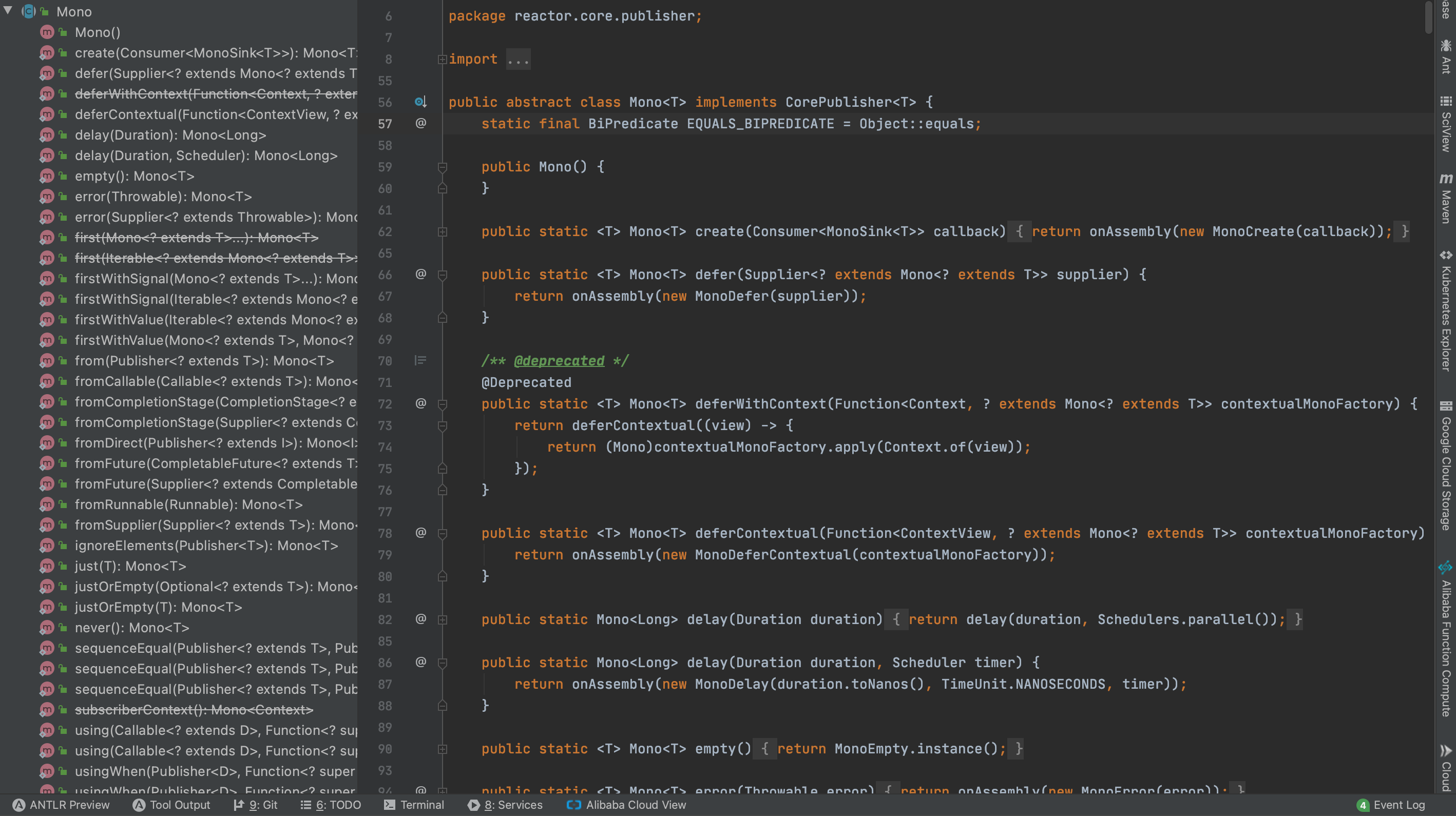
Task: Open the Maven tool window
Action: pos(1446,199)
